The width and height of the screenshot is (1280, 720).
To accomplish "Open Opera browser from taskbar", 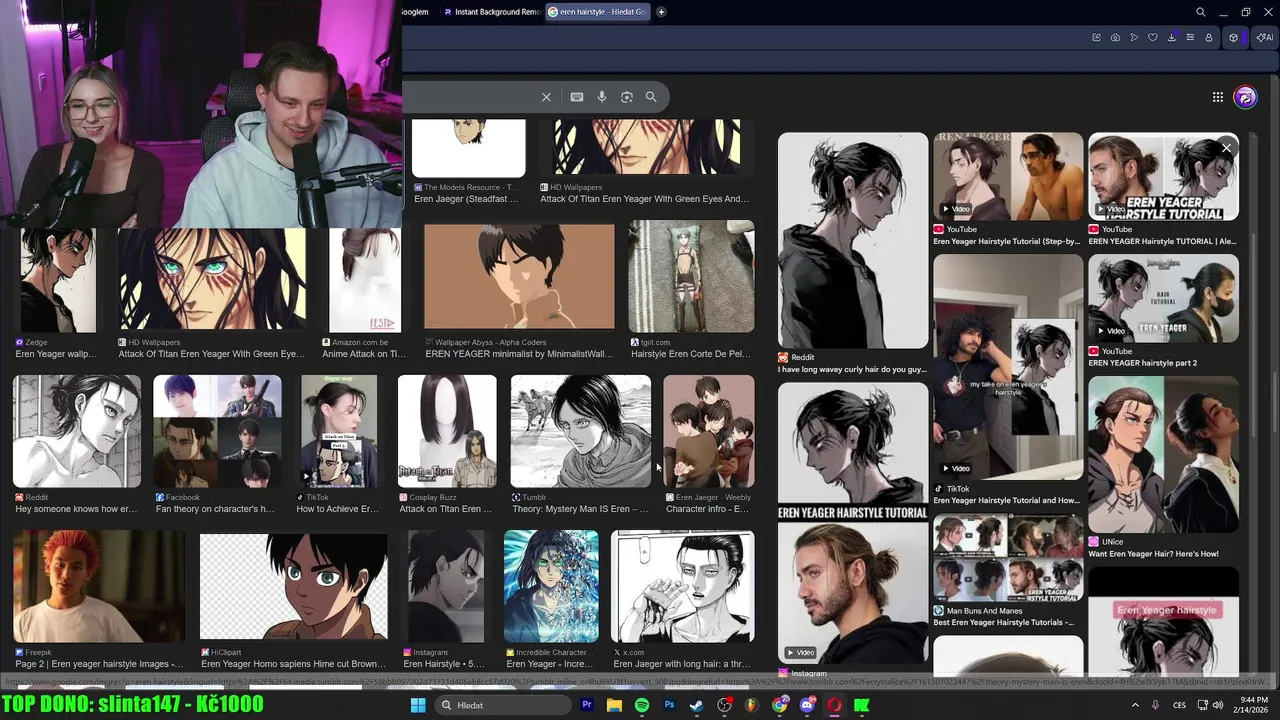I will tap(834, 705).
